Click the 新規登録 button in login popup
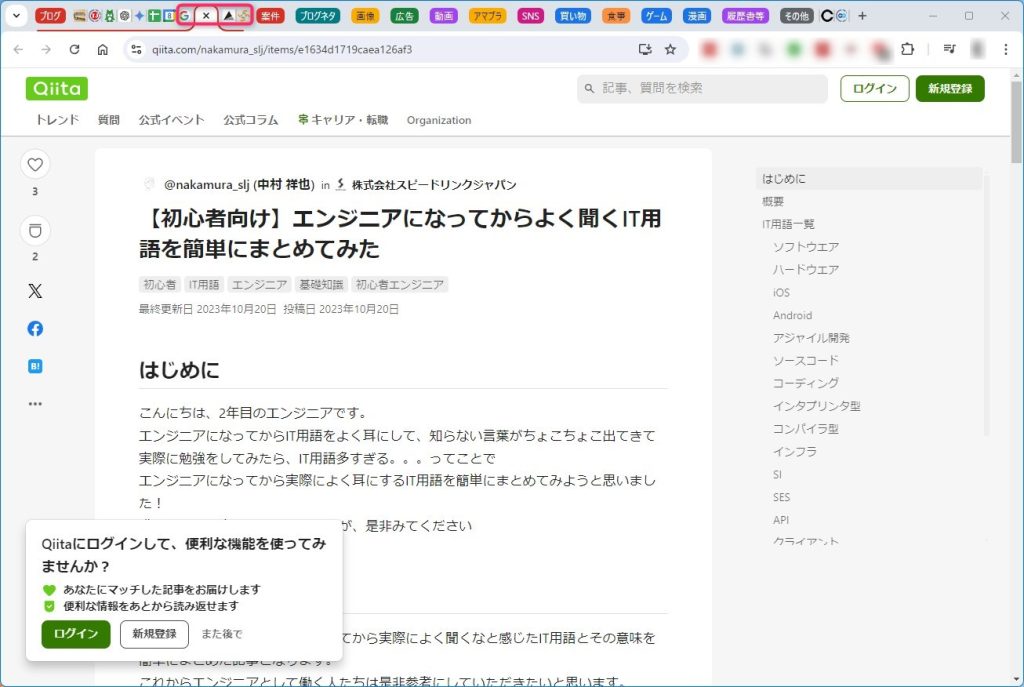The width and height of the screenshot is (1024, 687). coord(154,634)
